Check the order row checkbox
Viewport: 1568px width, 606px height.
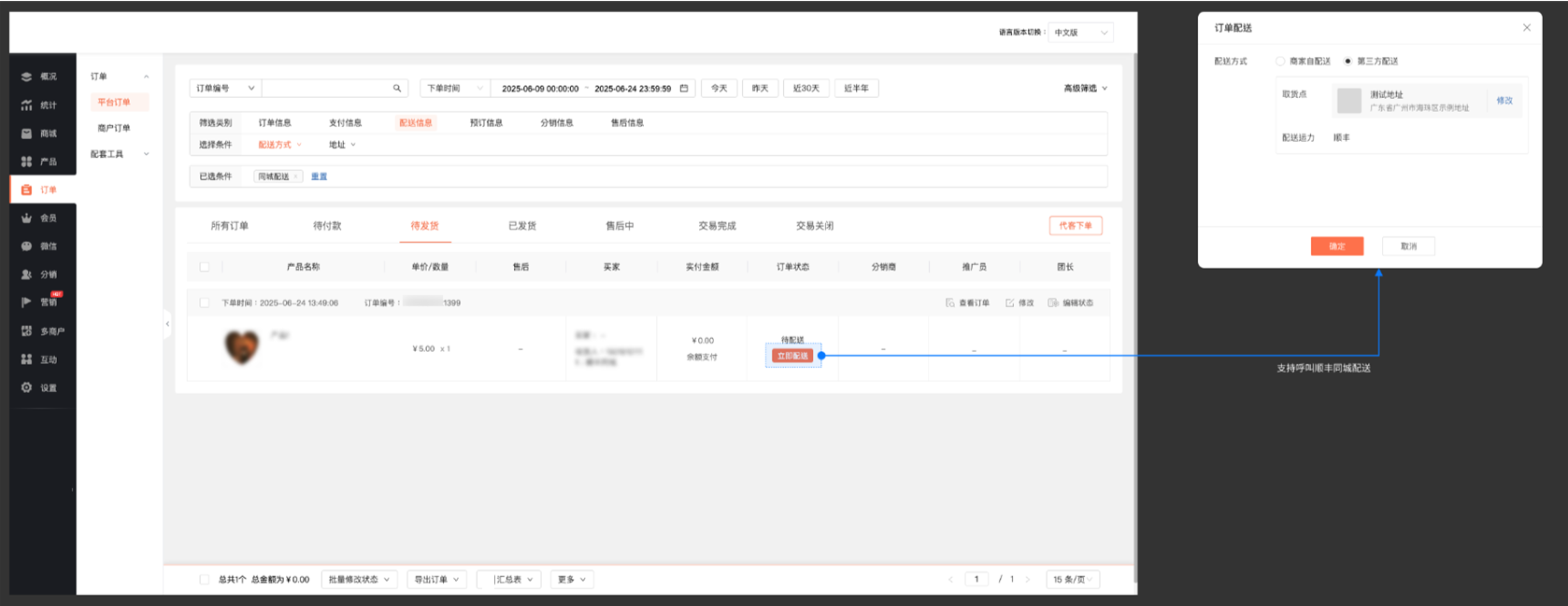pos(205,303)
